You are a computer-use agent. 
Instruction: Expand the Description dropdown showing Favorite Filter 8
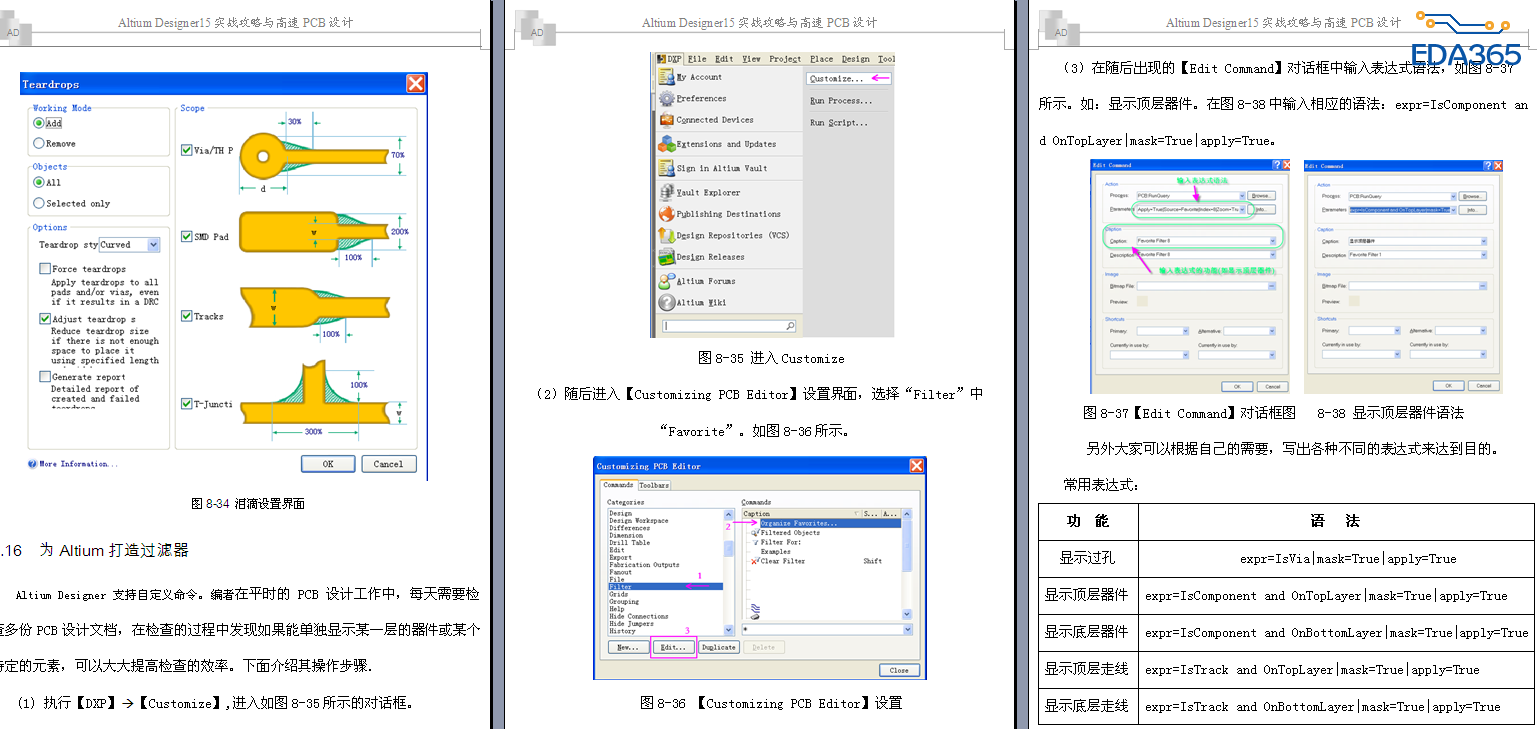[1273, 255]
